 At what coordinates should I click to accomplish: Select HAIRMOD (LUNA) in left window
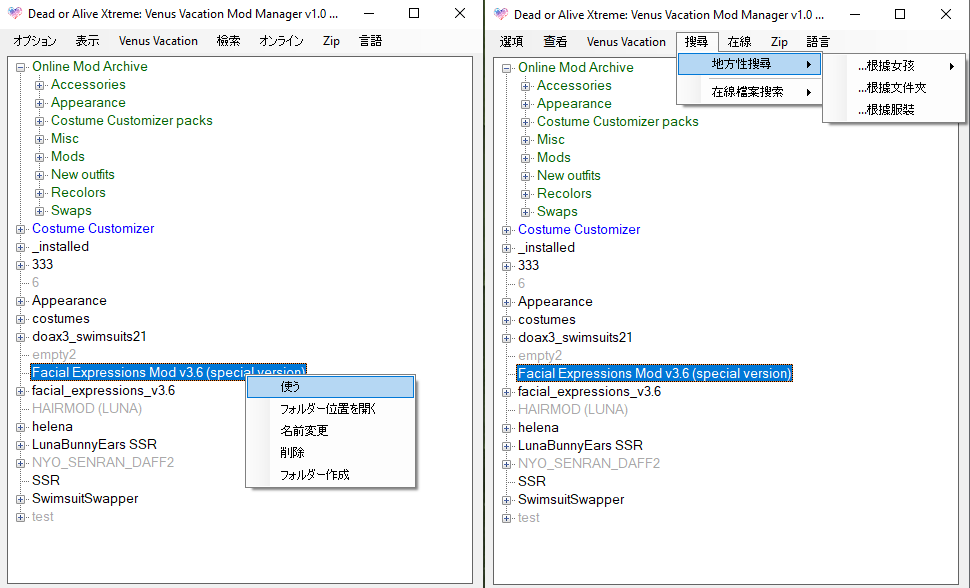[x=87, y=409]
